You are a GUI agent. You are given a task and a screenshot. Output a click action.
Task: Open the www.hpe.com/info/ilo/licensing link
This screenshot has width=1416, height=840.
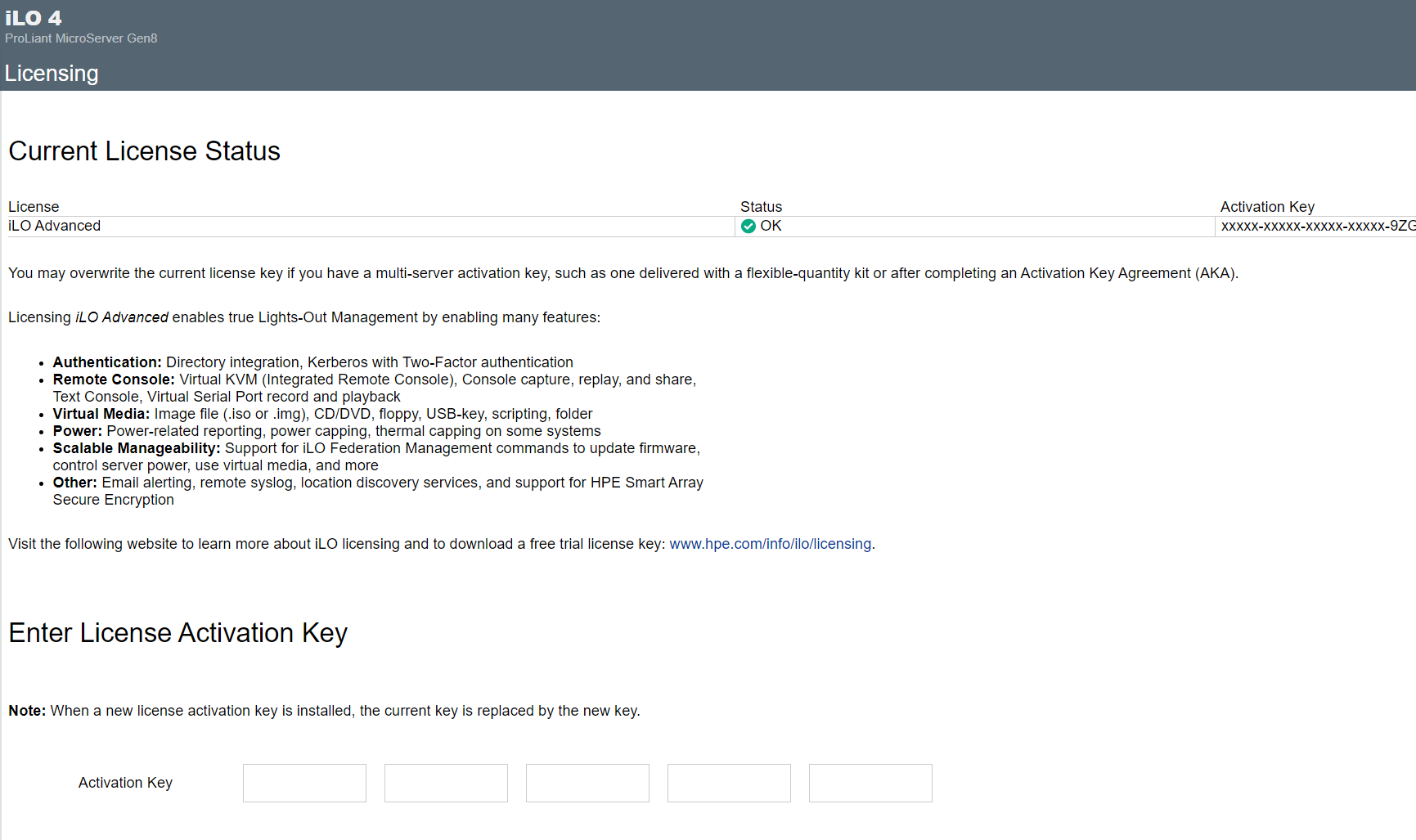[x=770, y=544]
